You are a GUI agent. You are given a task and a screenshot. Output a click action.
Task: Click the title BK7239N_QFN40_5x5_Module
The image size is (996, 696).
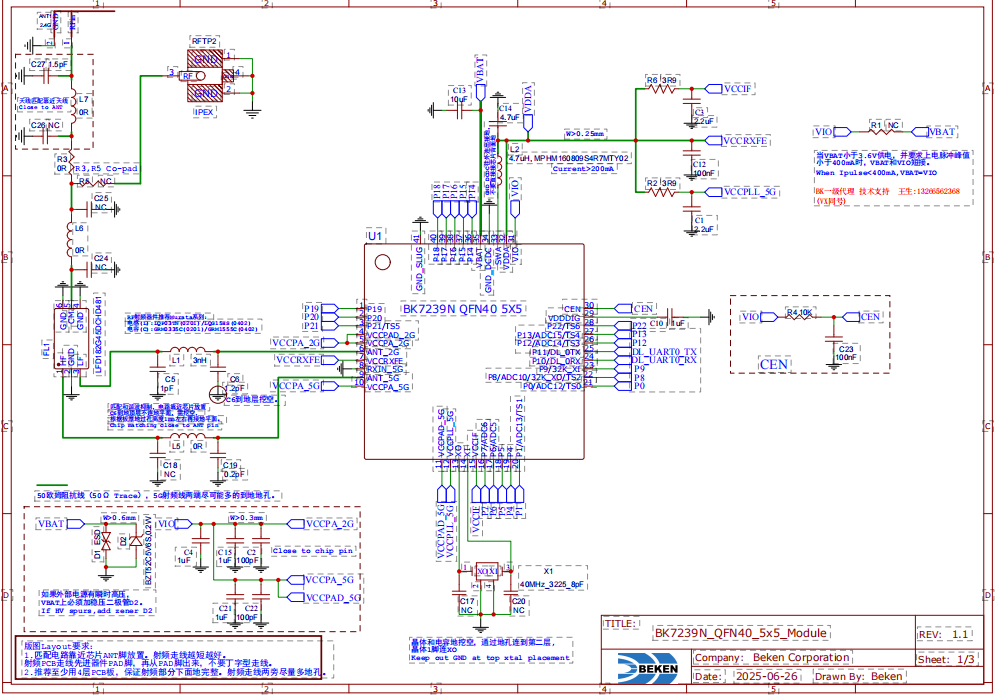(x=741, y=633)
